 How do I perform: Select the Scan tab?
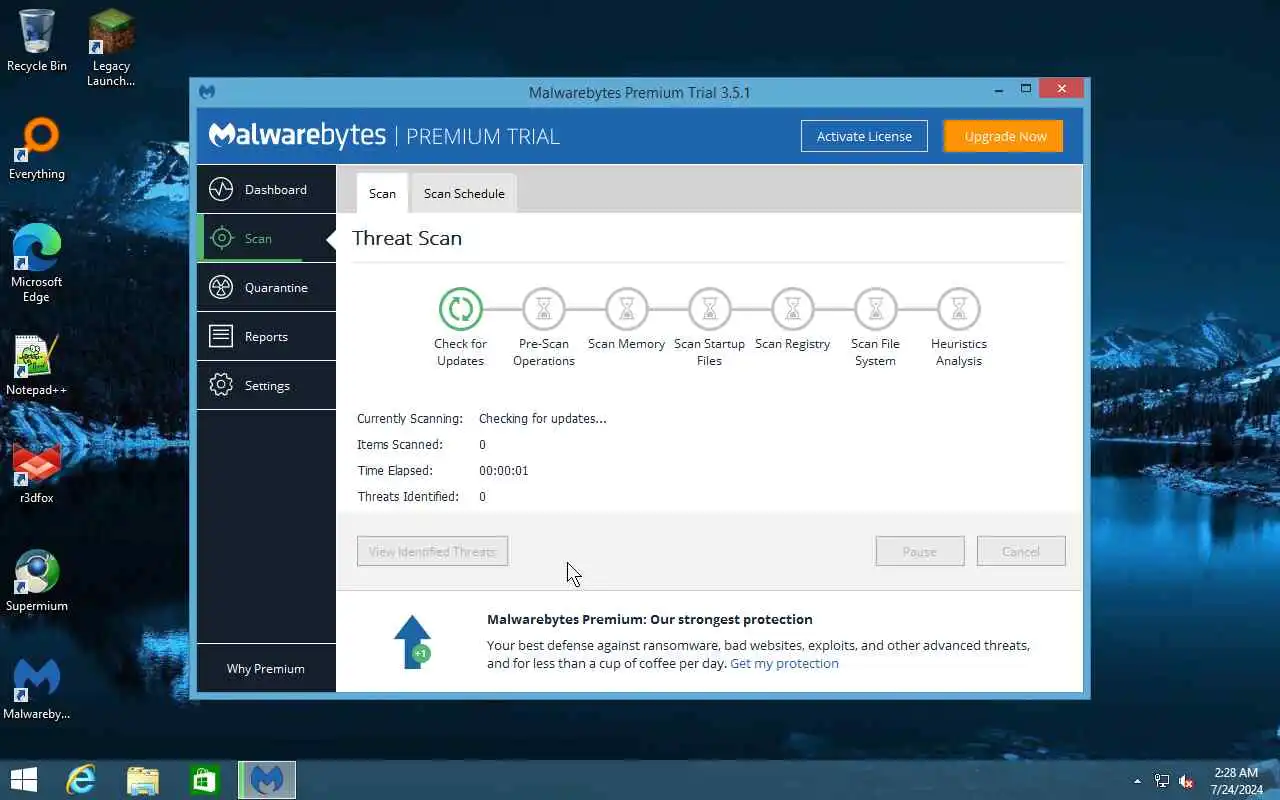(382, 193)
